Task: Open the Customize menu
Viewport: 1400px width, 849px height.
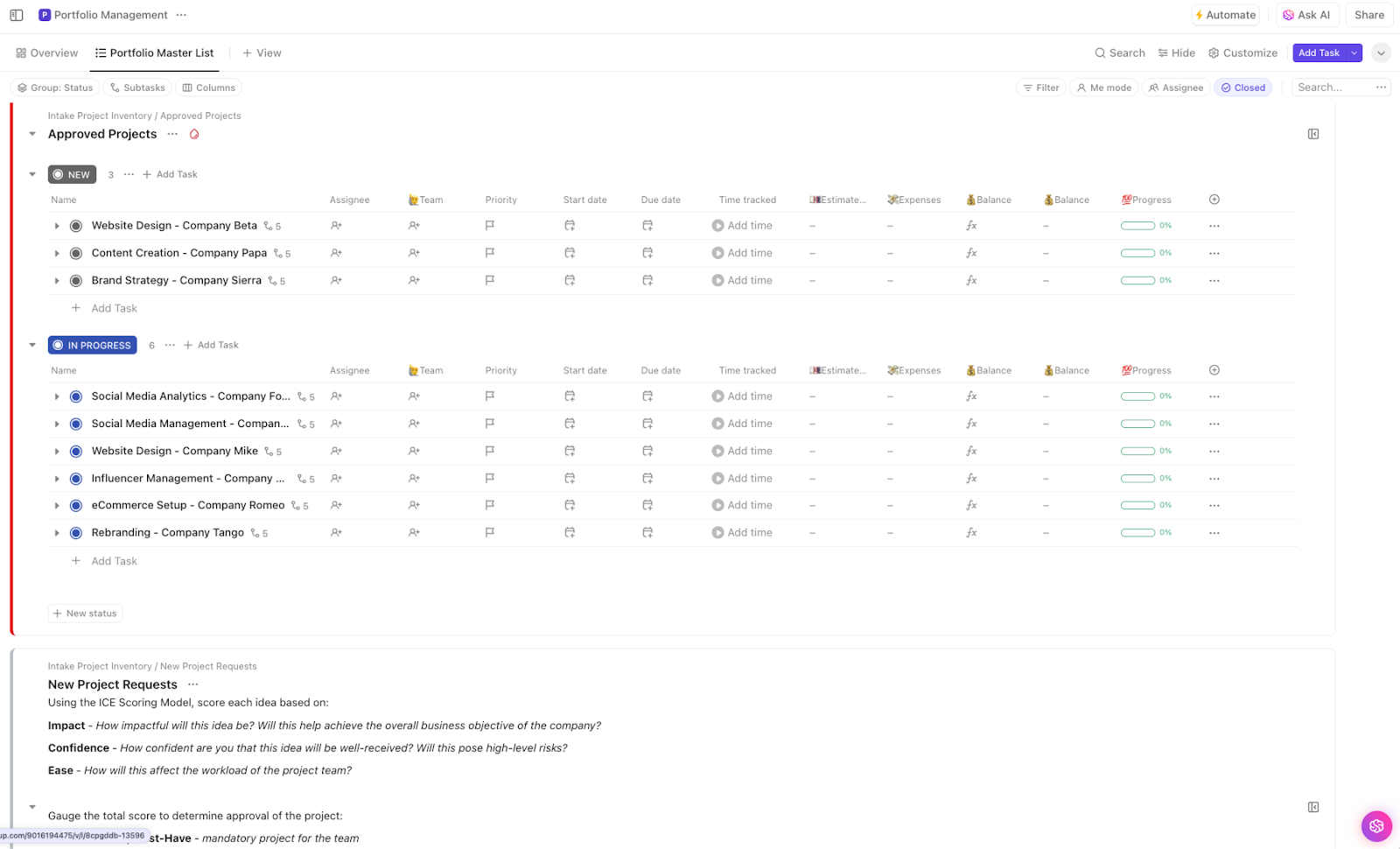Action: (1242, 53)
